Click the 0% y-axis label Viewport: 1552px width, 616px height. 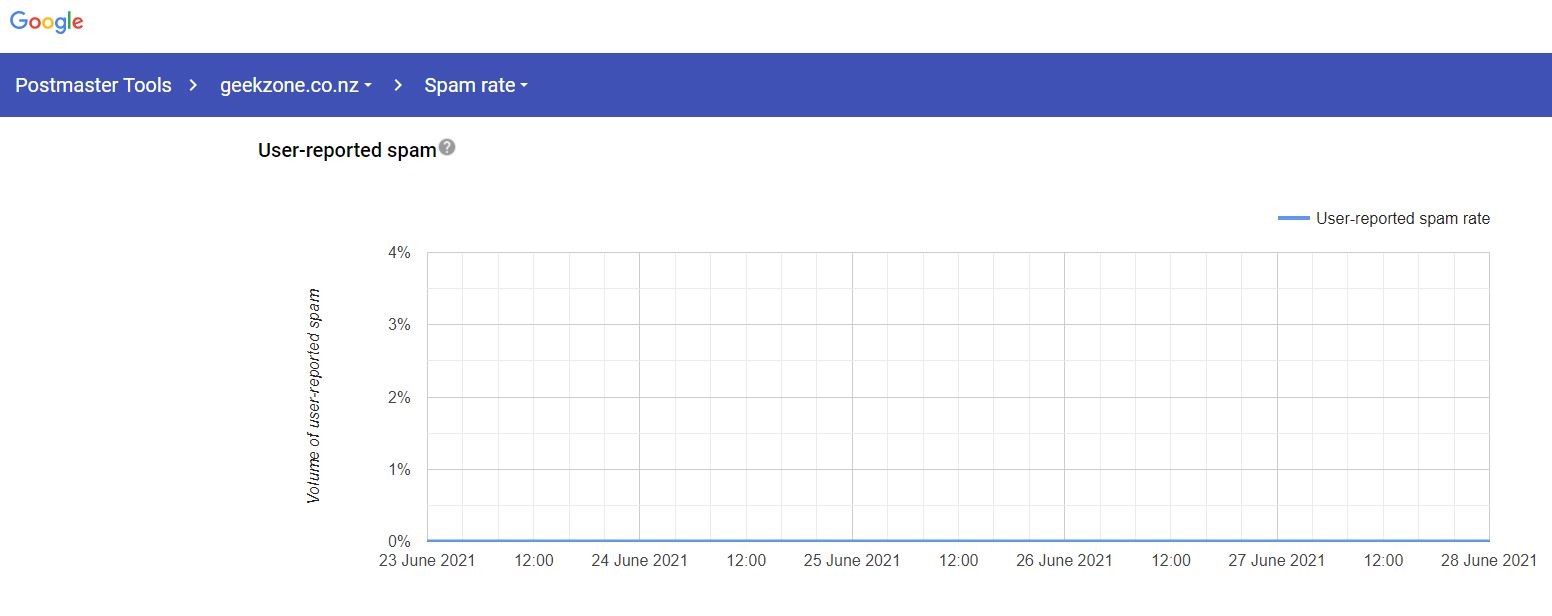pos(399,542)
